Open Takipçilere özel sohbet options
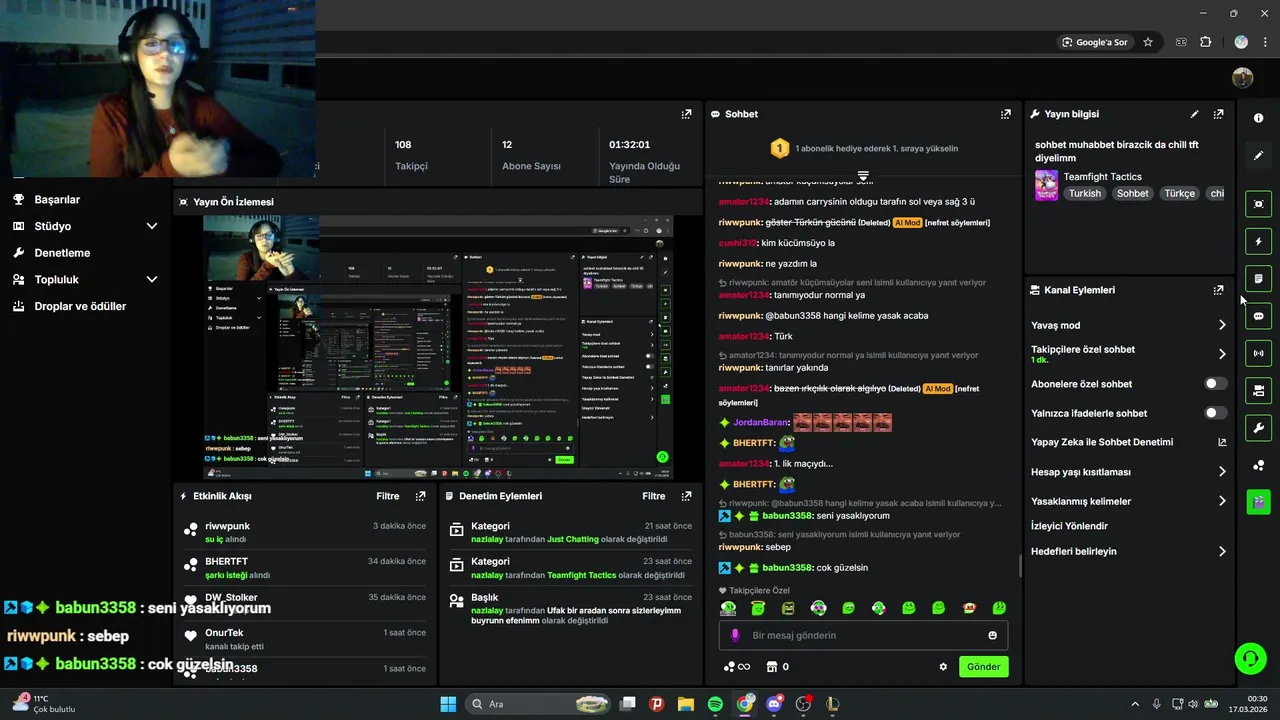The height and width of the screenshot is (720, 1280). click(1128, 354)
